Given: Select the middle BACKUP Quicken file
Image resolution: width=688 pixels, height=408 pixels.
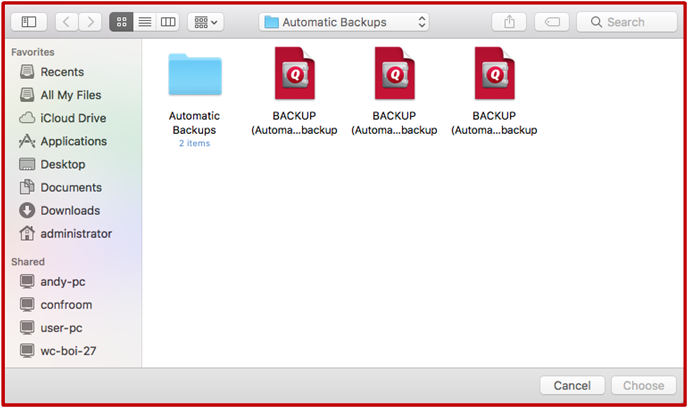Looking at the screenshot, I should point(394,75).
